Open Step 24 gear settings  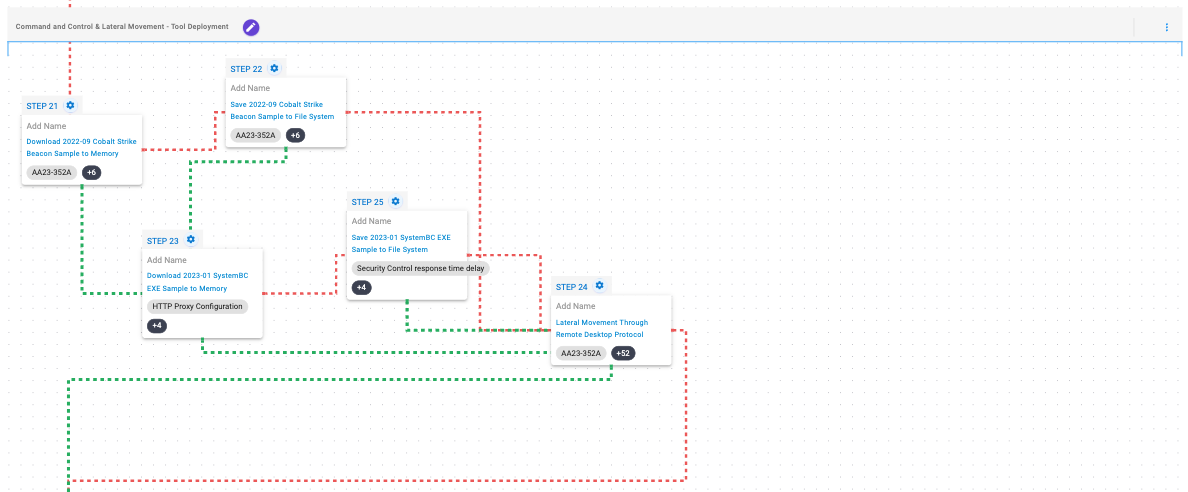point(599,286)
